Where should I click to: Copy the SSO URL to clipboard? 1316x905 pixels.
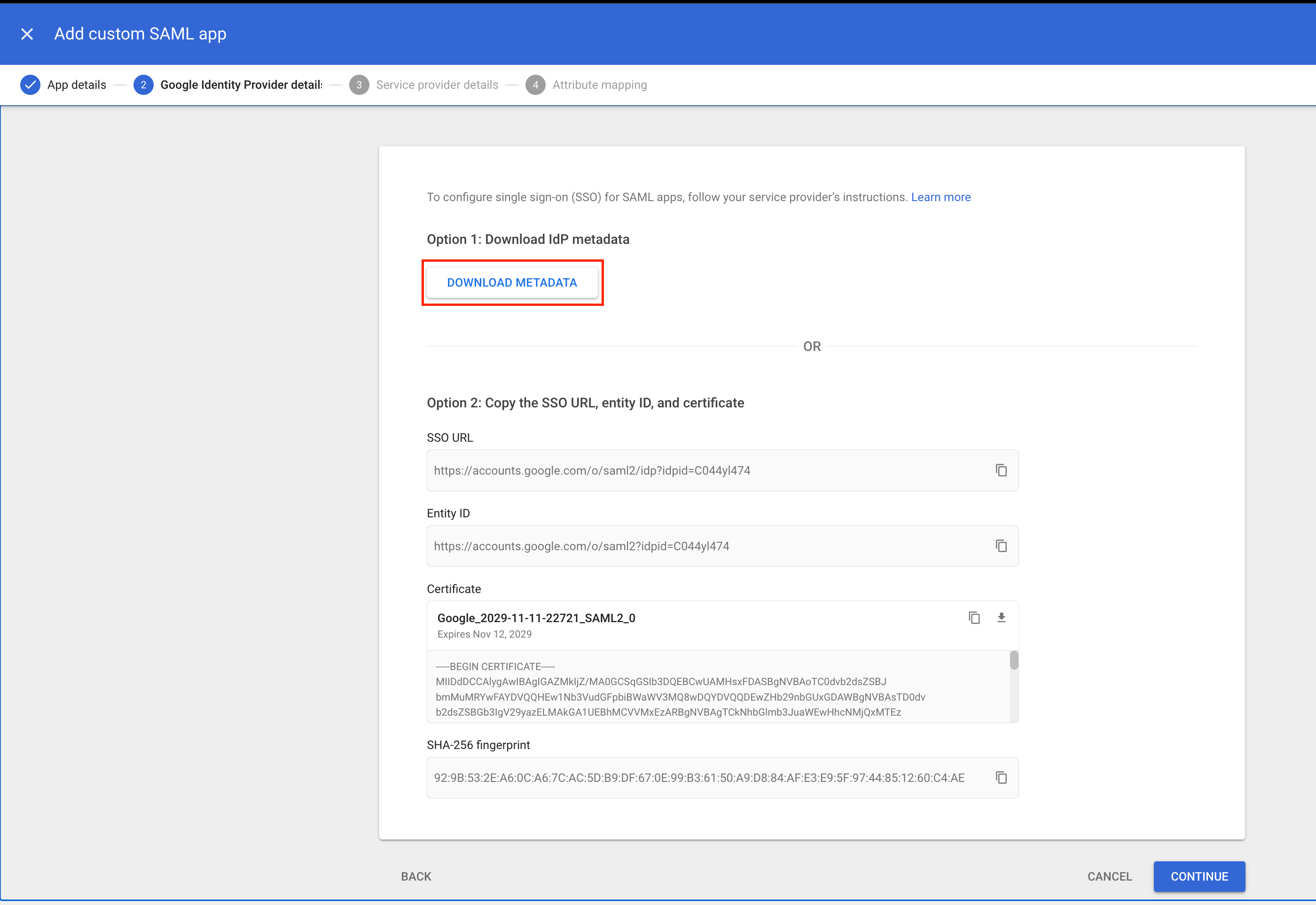tap(1001, 470)
